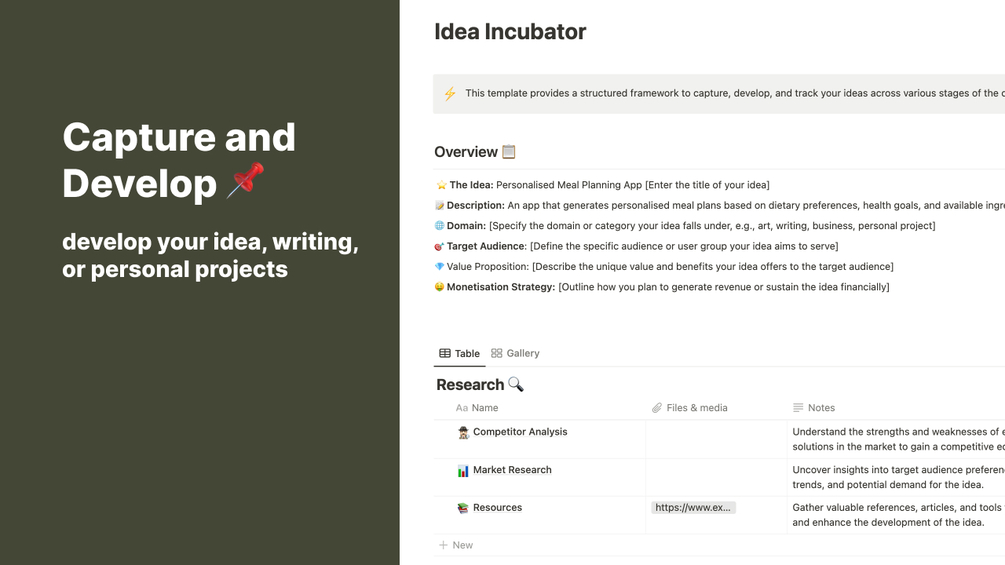
Task: Click the clipboard emoji beside Overview
Action: tap(509, 152)
